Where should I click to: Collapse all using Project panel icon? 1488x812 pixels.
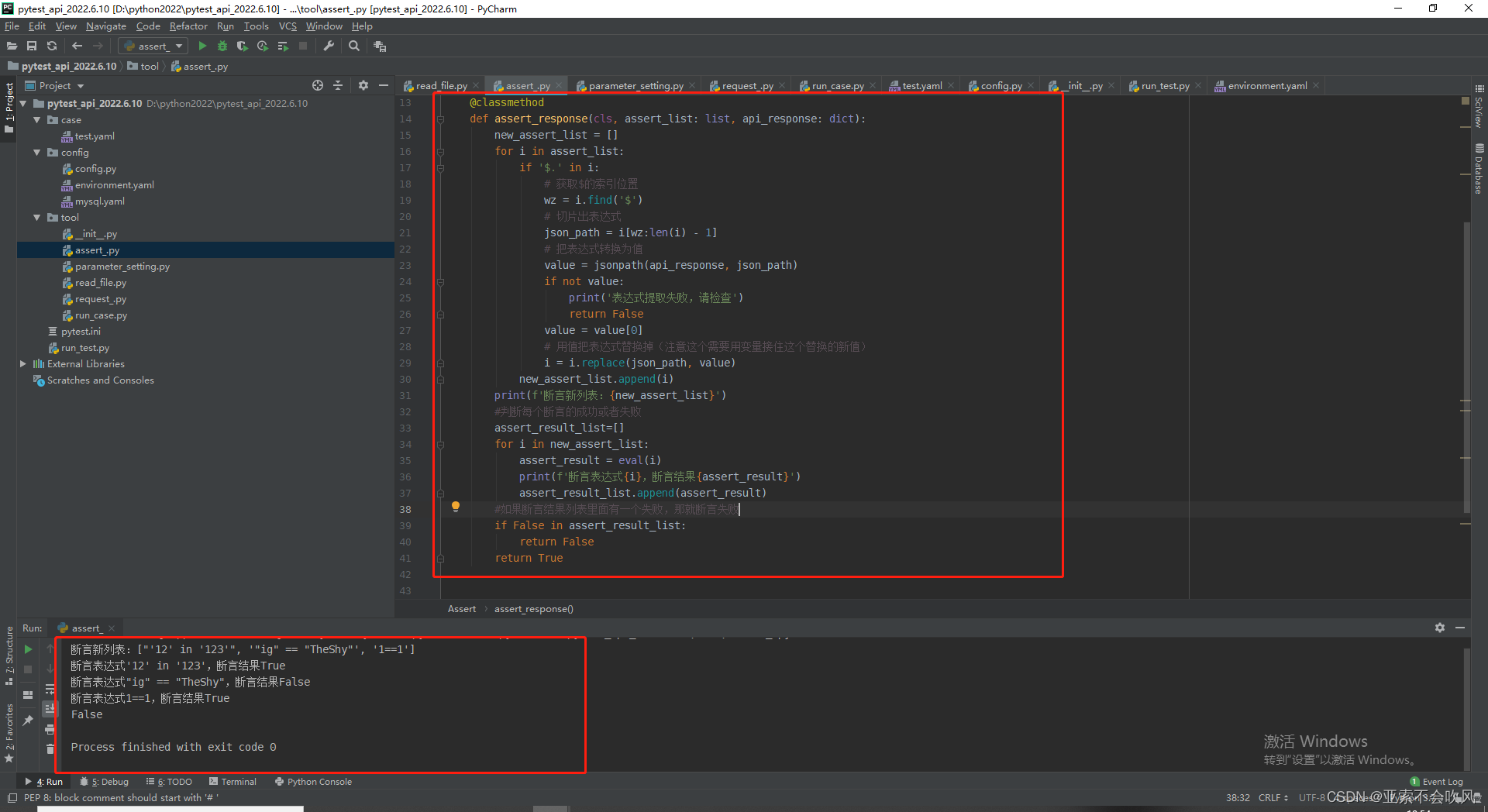coord(338,85)
